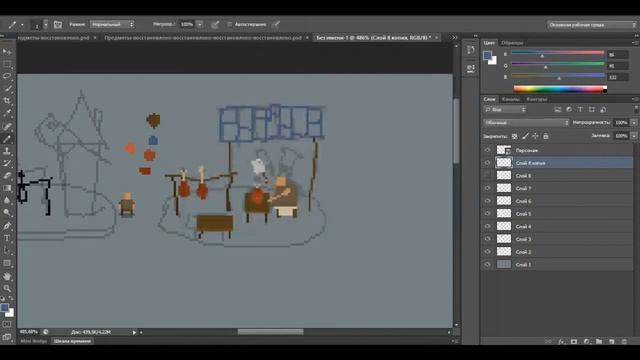Viewport: 640px width, 360px height.
Task: Open the layer blend mode dropdown
Action: (x=526, y=123)
